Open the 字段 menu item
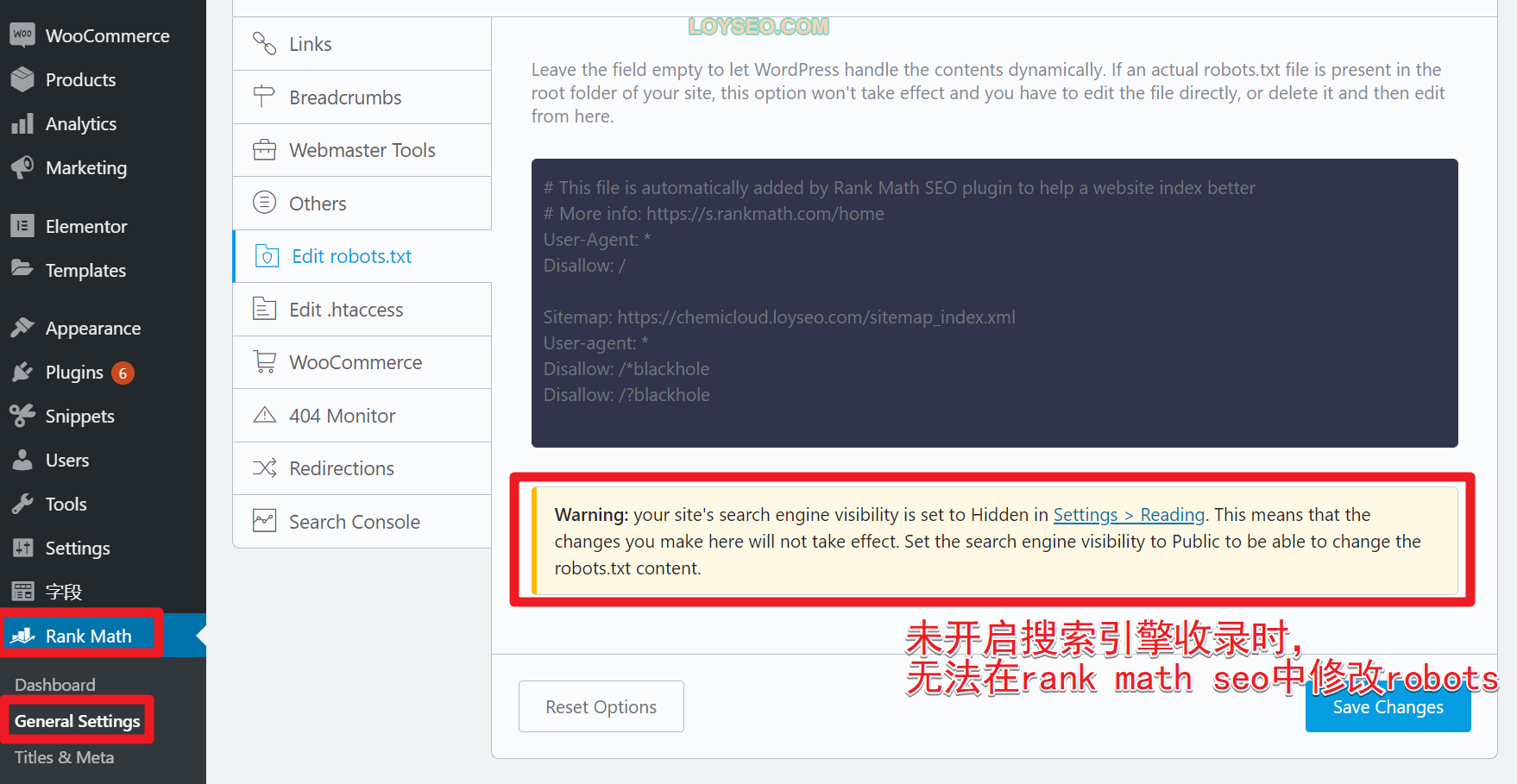 [x=103, y=592]
